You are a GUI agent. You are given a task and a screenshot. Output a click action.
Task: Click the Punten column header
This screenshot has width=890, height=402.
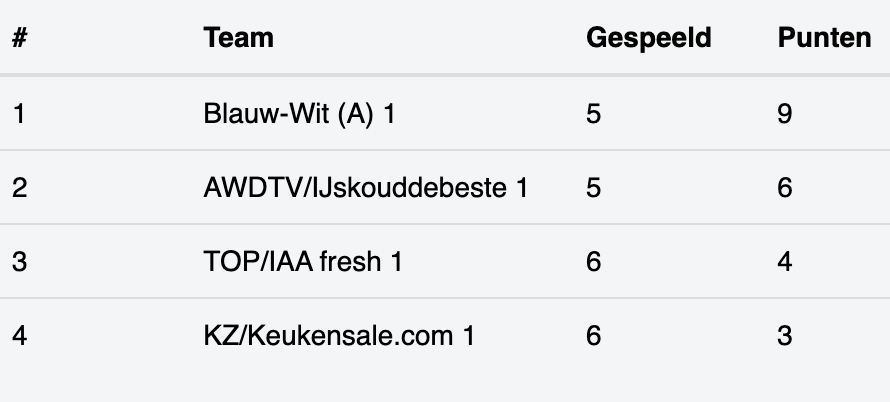(824, 38)
